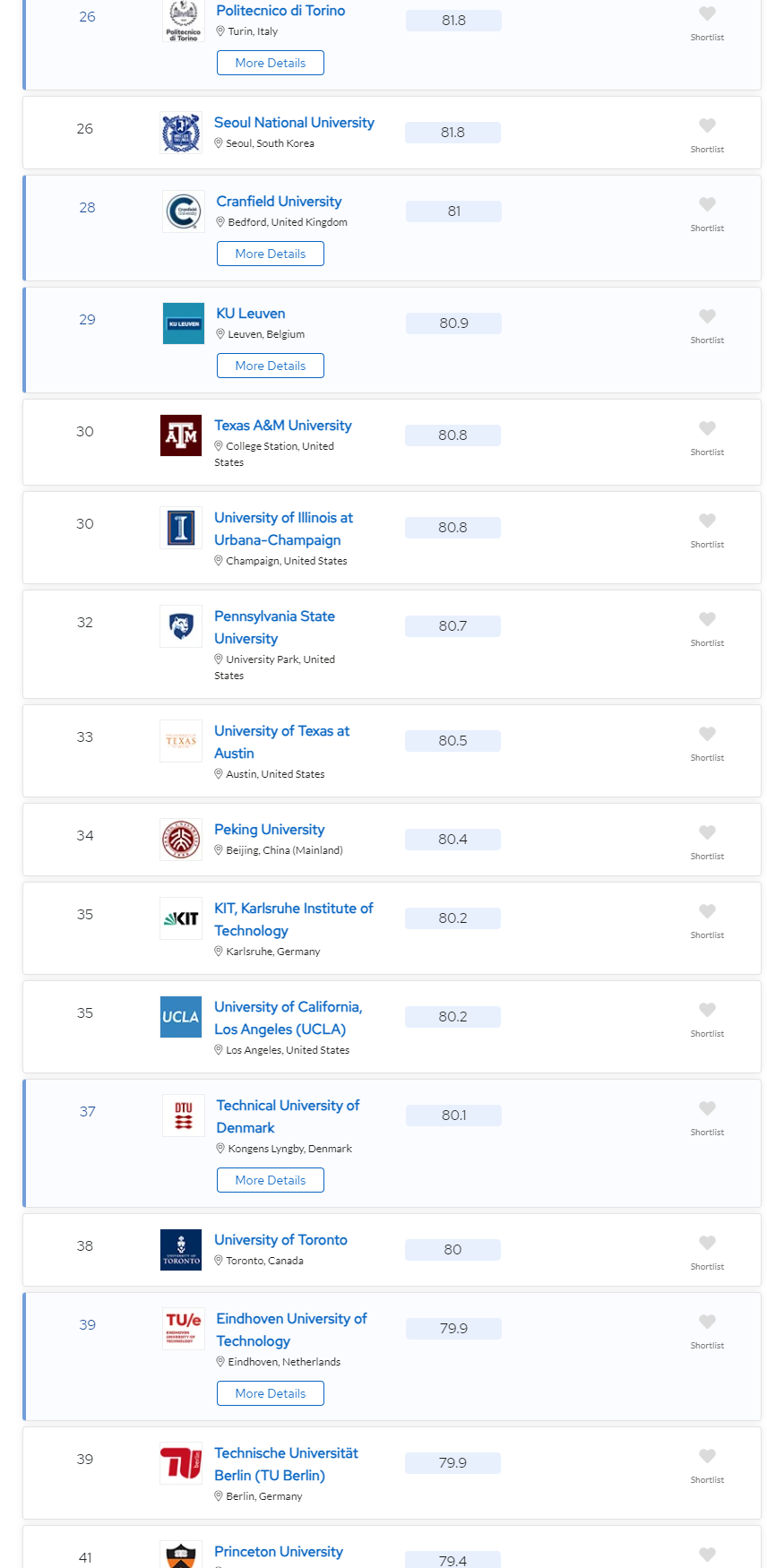Open More Details for KU Leuven
767x1568 pixels.
pos(271,366)
